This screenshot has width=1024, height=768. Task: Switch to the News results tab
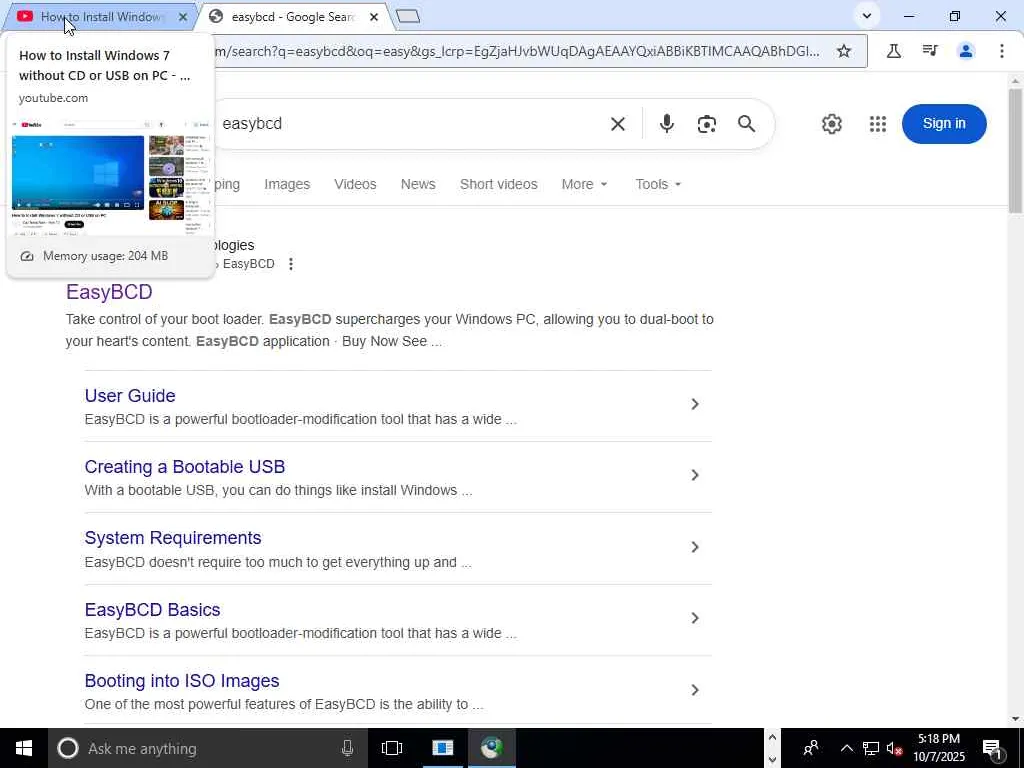(x=418, y=184)
